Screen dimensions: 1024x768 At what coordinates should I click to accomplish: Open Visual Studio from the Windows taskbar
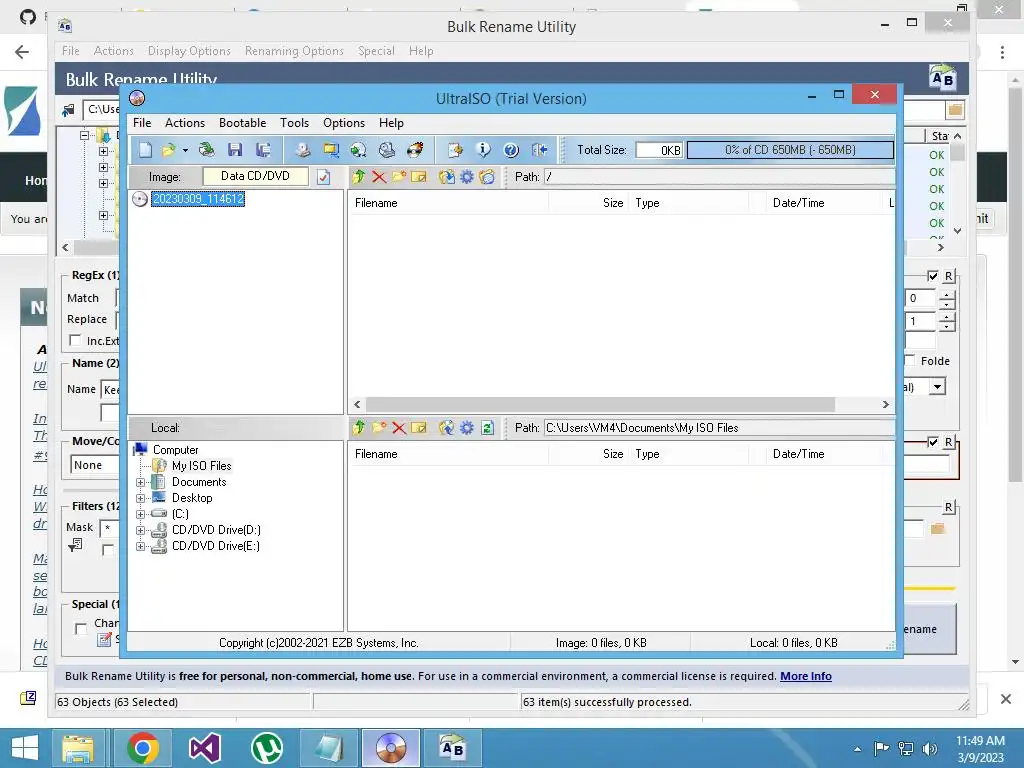204,748
